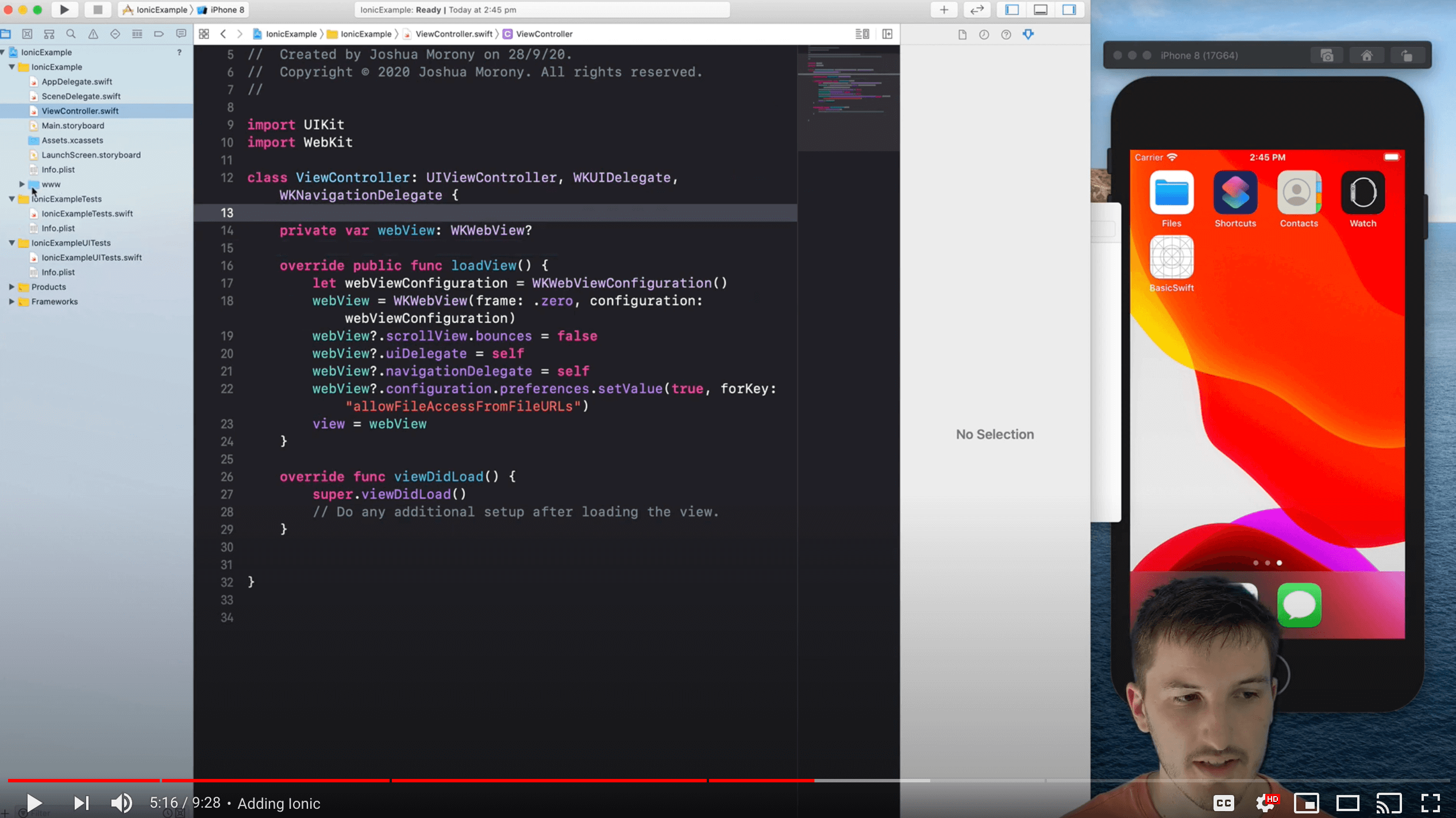Toggle closed captions CC
Screen dimensions: 1456x818
[1224, 802]
